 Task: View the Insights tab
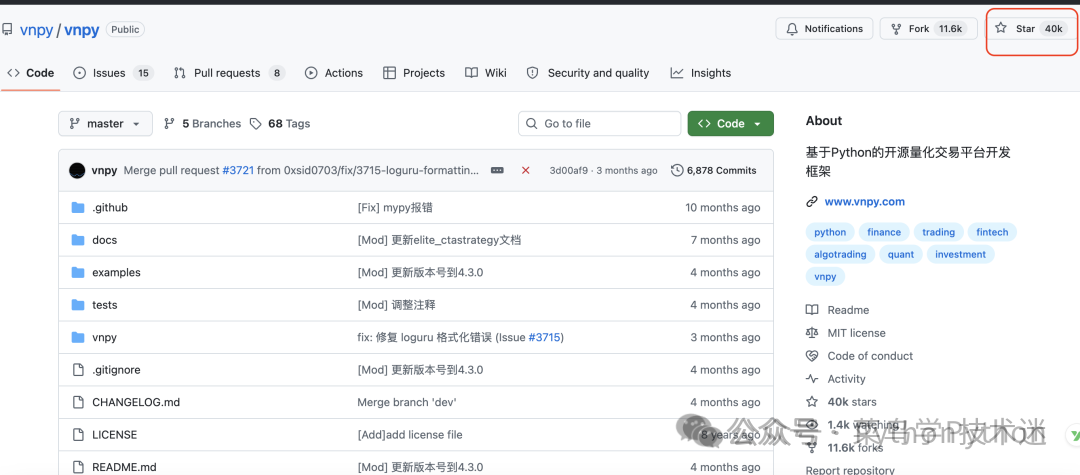tap(701, 73)
